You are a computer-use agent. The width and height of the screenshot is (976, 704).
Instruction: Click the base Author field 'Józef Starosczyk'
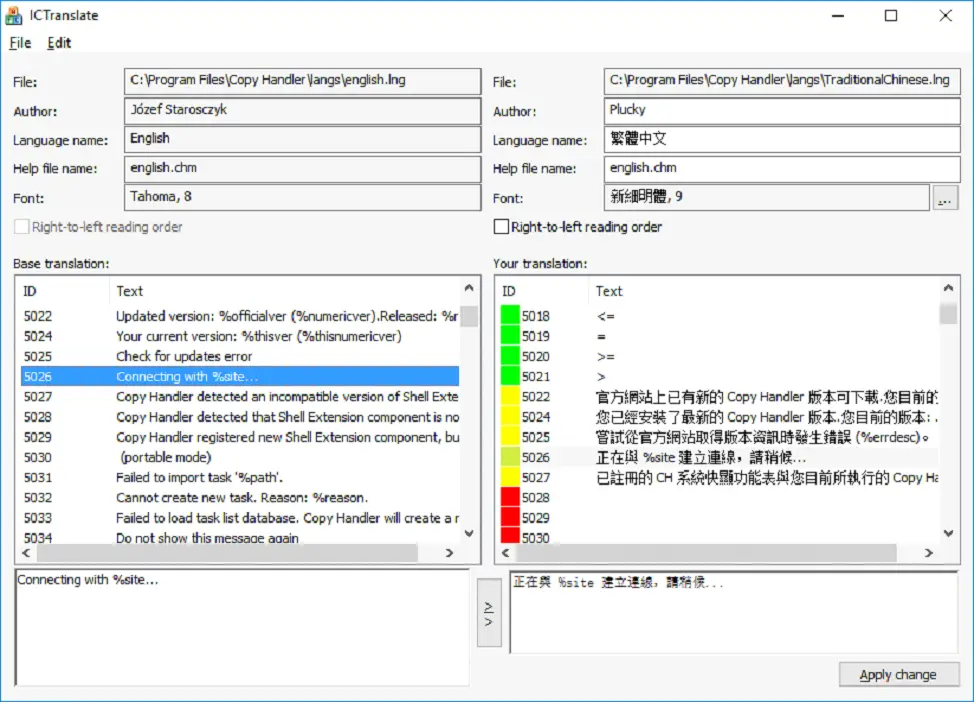[303, 110]
